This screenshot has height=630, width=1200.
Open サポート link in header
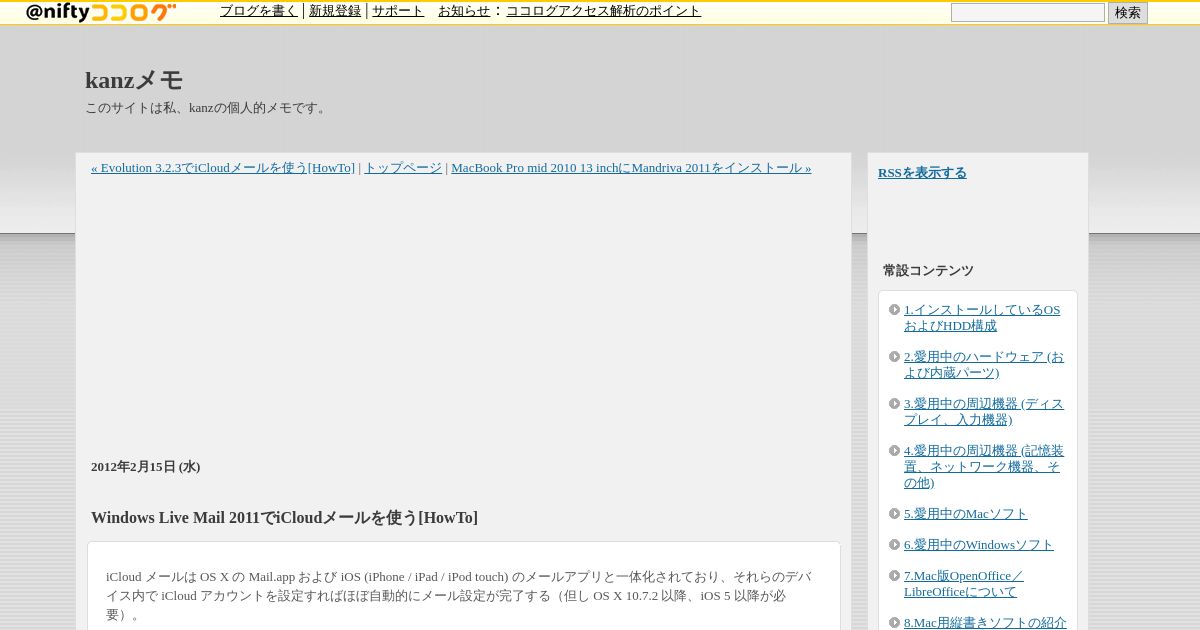tap(398, 11)
